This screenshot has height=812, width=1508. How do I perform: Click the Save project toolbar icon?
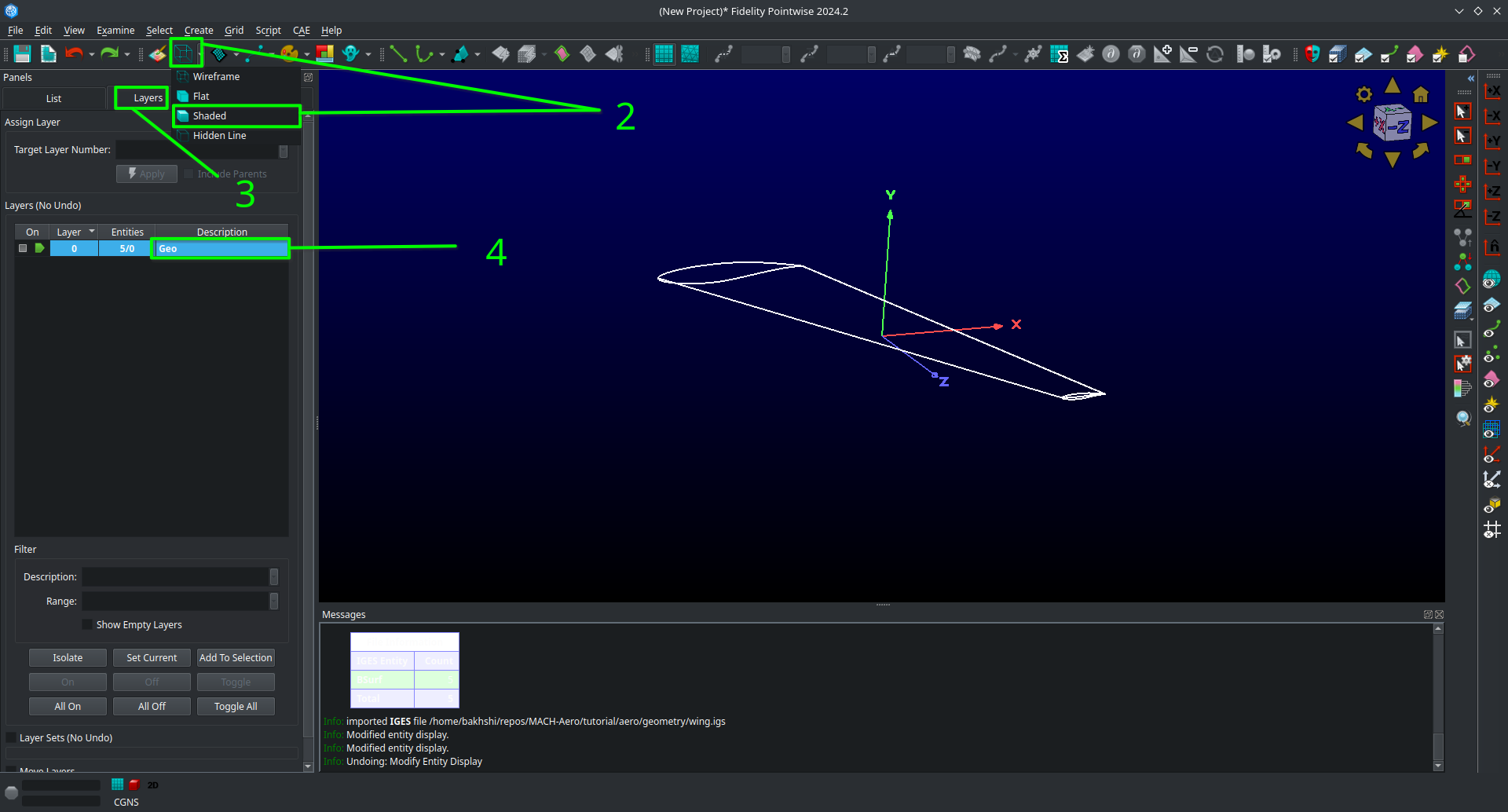coord(22,53)
